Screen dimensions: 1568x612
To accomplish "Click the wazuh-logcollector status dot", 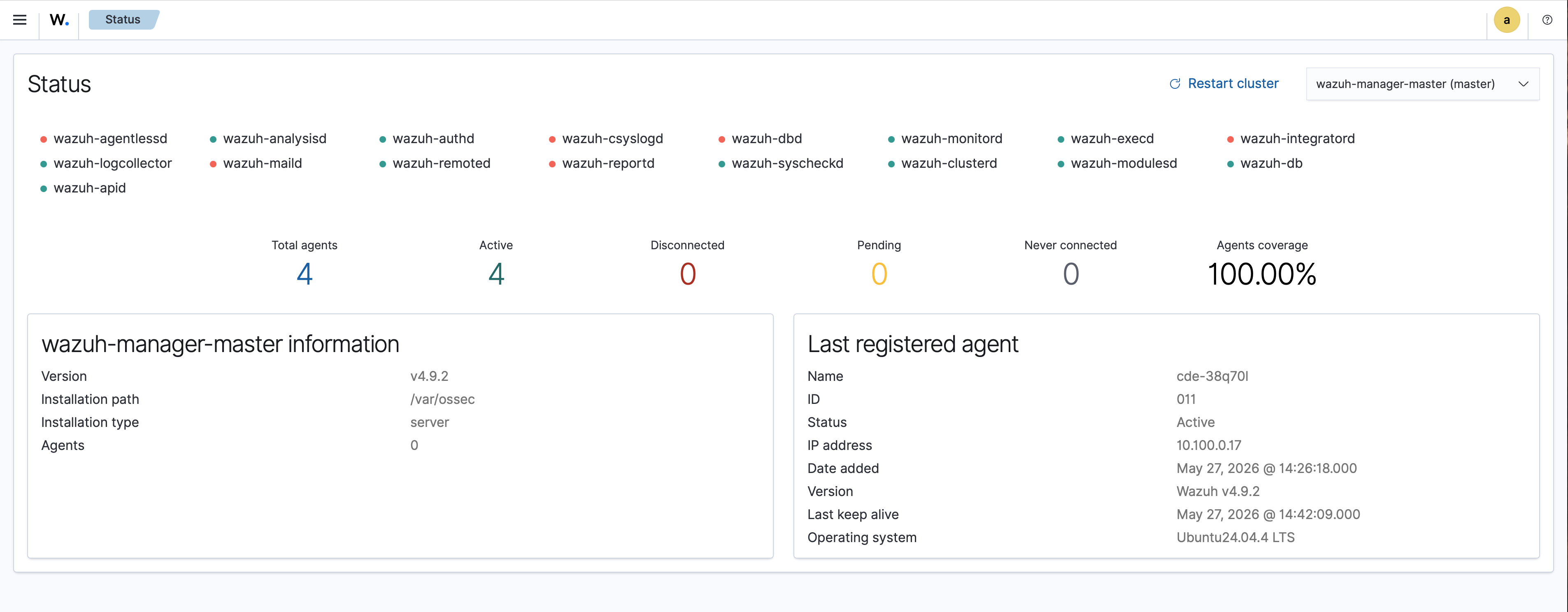I will coord(44,164).
